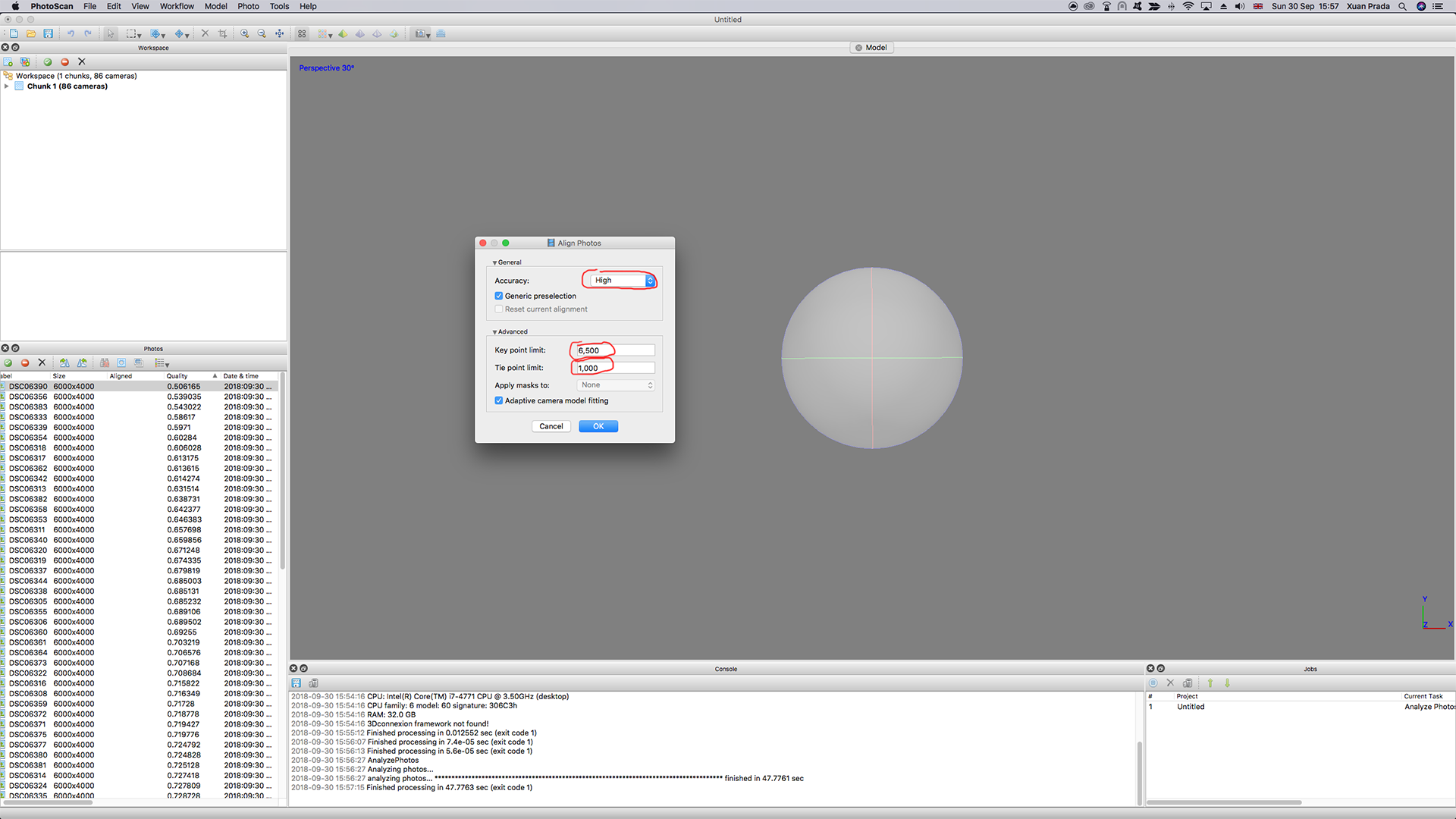Select photo DSC06356 in Photos list
The height and width of the screenshot is (819, 1456).
pyautogui.click(x=140, y=397)
